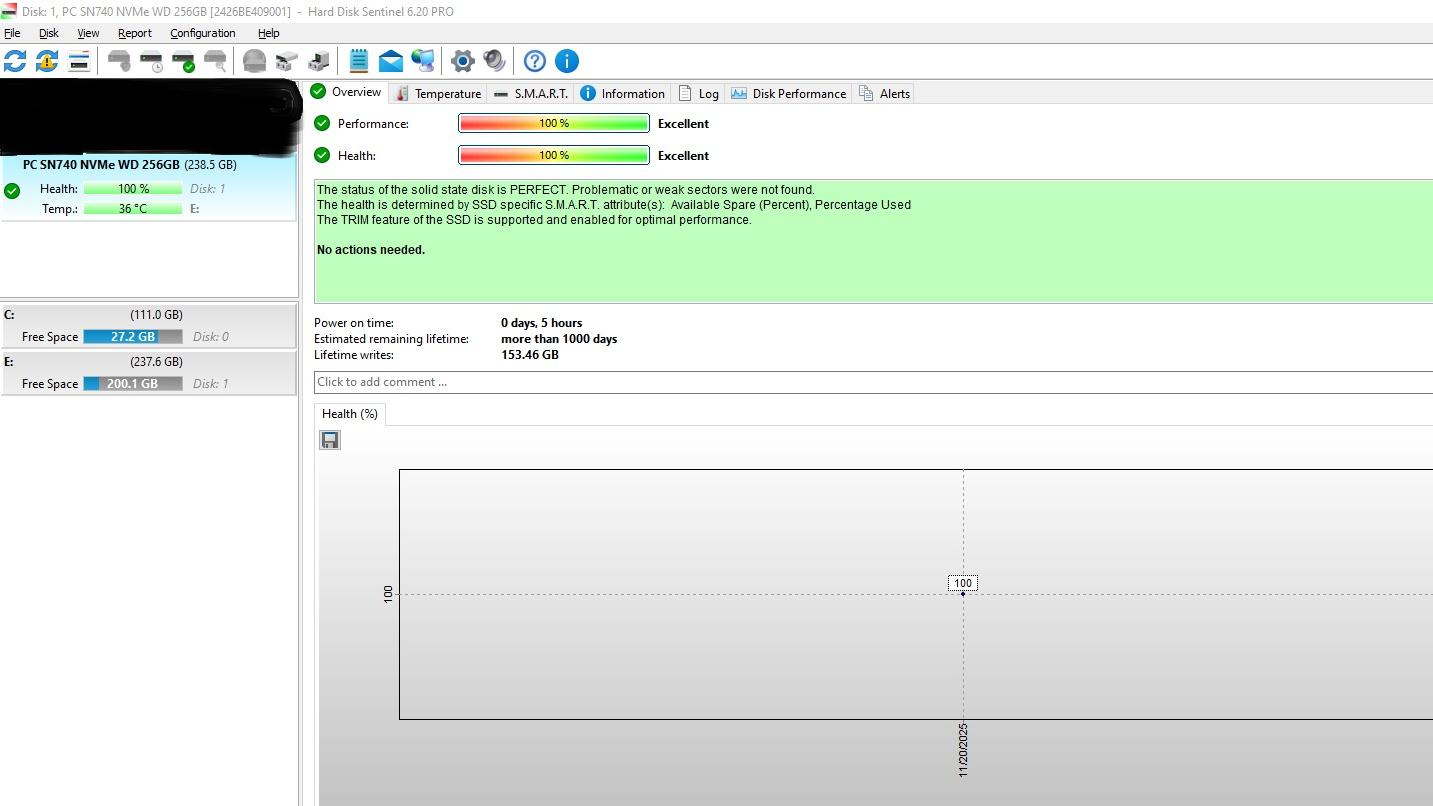Switch to the S.M.A.R.T. tab

531,93
